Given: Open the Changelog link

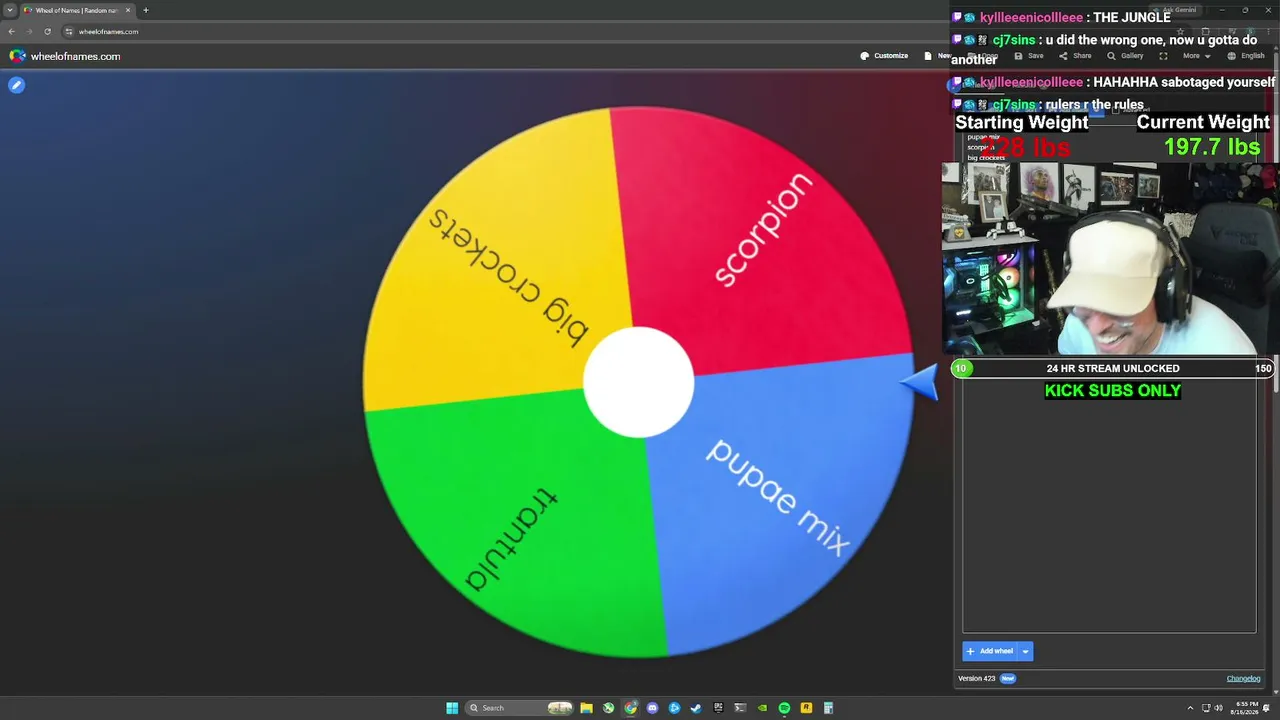Looking at the screenshot, I should point(1243,679).
